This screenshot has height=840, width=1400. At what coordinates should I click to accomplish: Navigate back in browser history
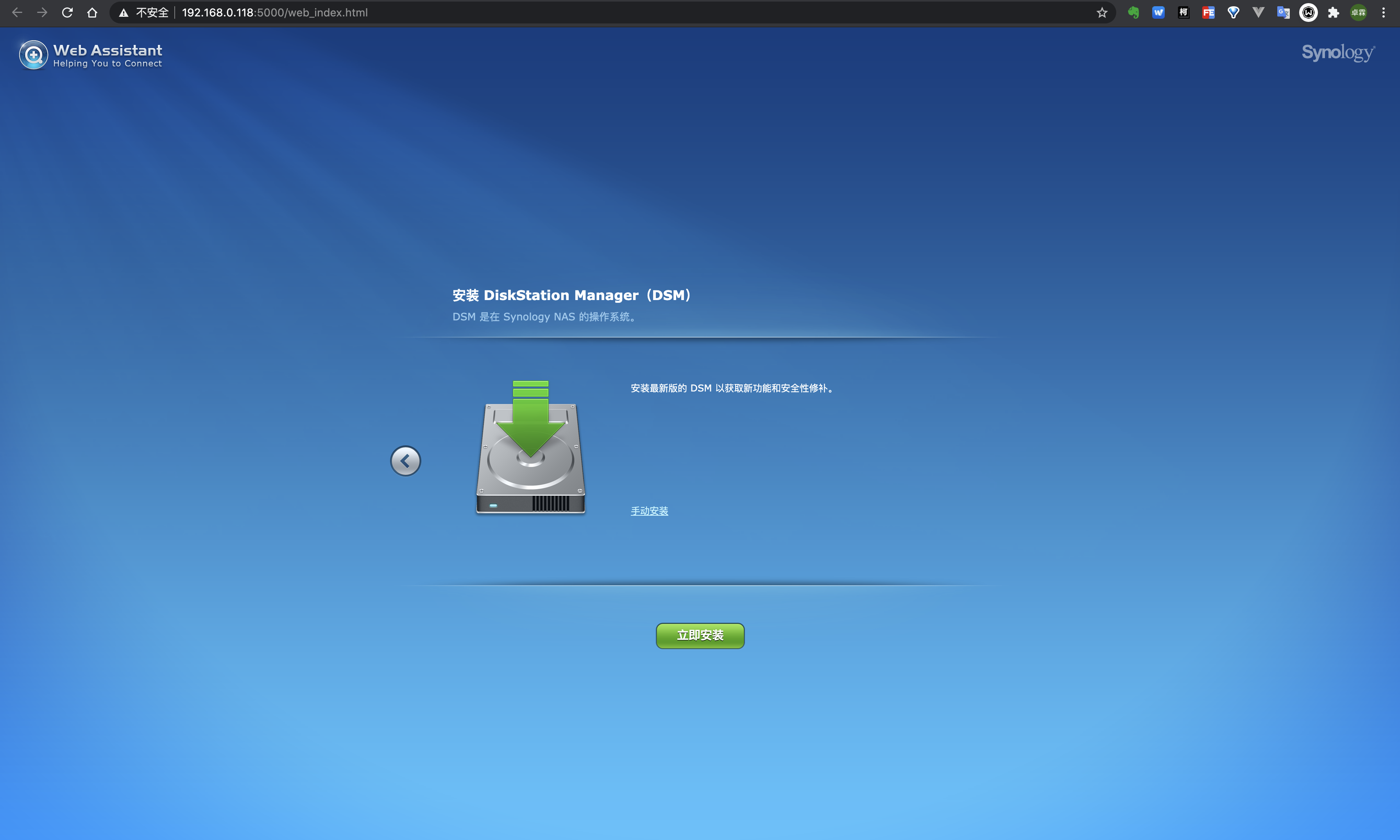17,13
